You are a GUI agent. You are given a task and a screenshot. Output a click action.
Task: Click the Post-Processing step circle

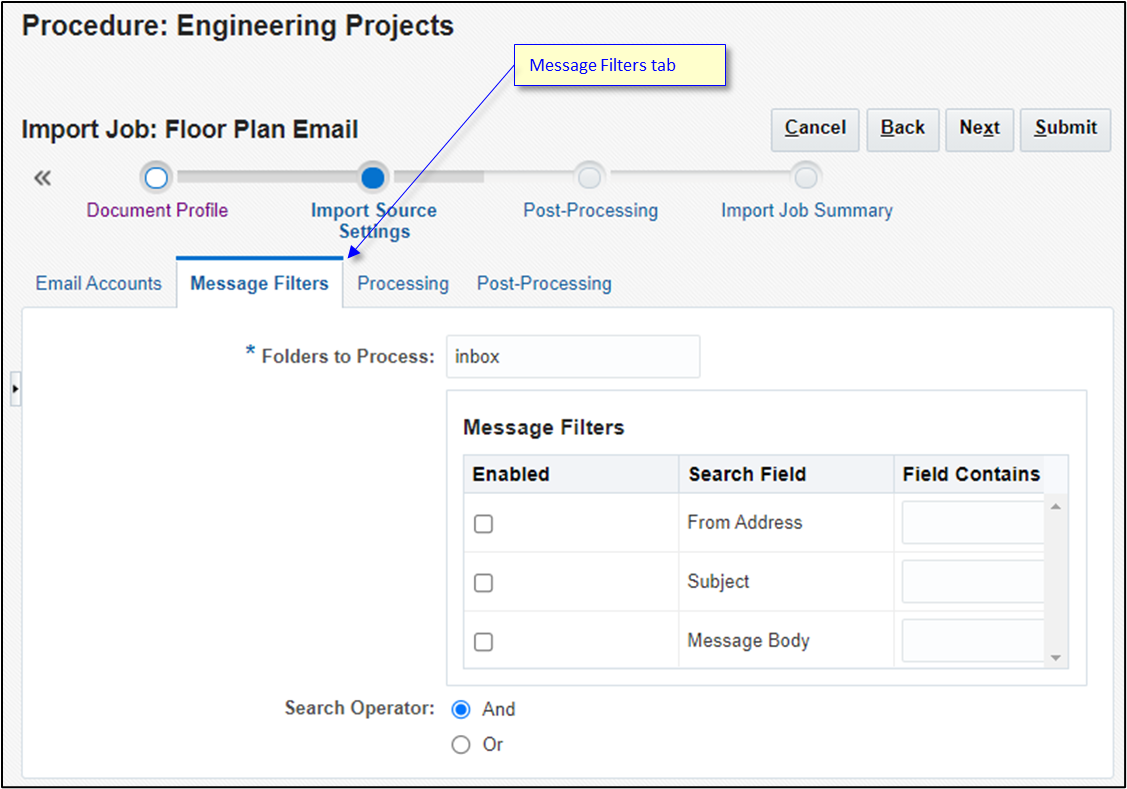click(x=590, y=177)
